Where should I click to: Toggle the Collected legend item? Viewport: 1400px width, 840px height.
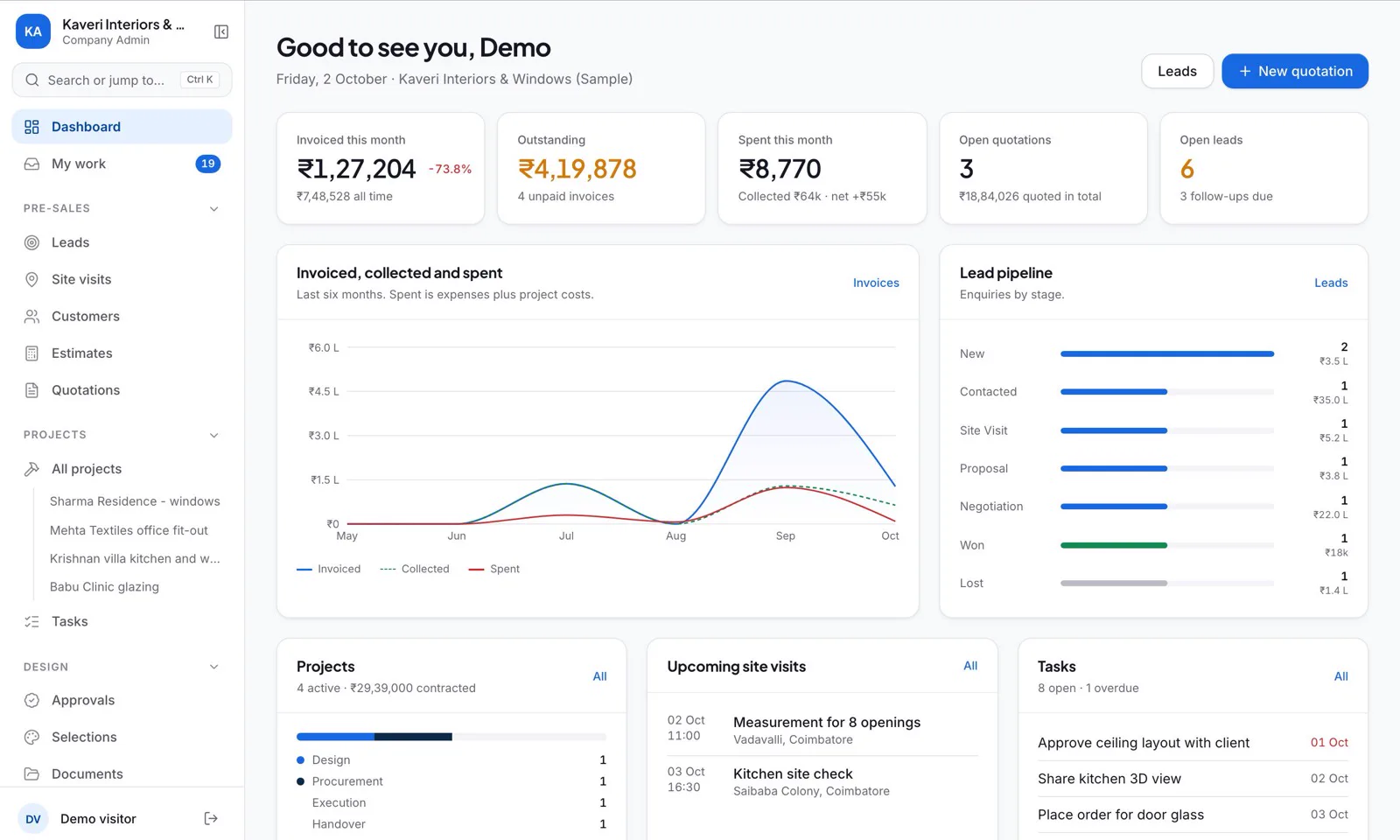415,569
